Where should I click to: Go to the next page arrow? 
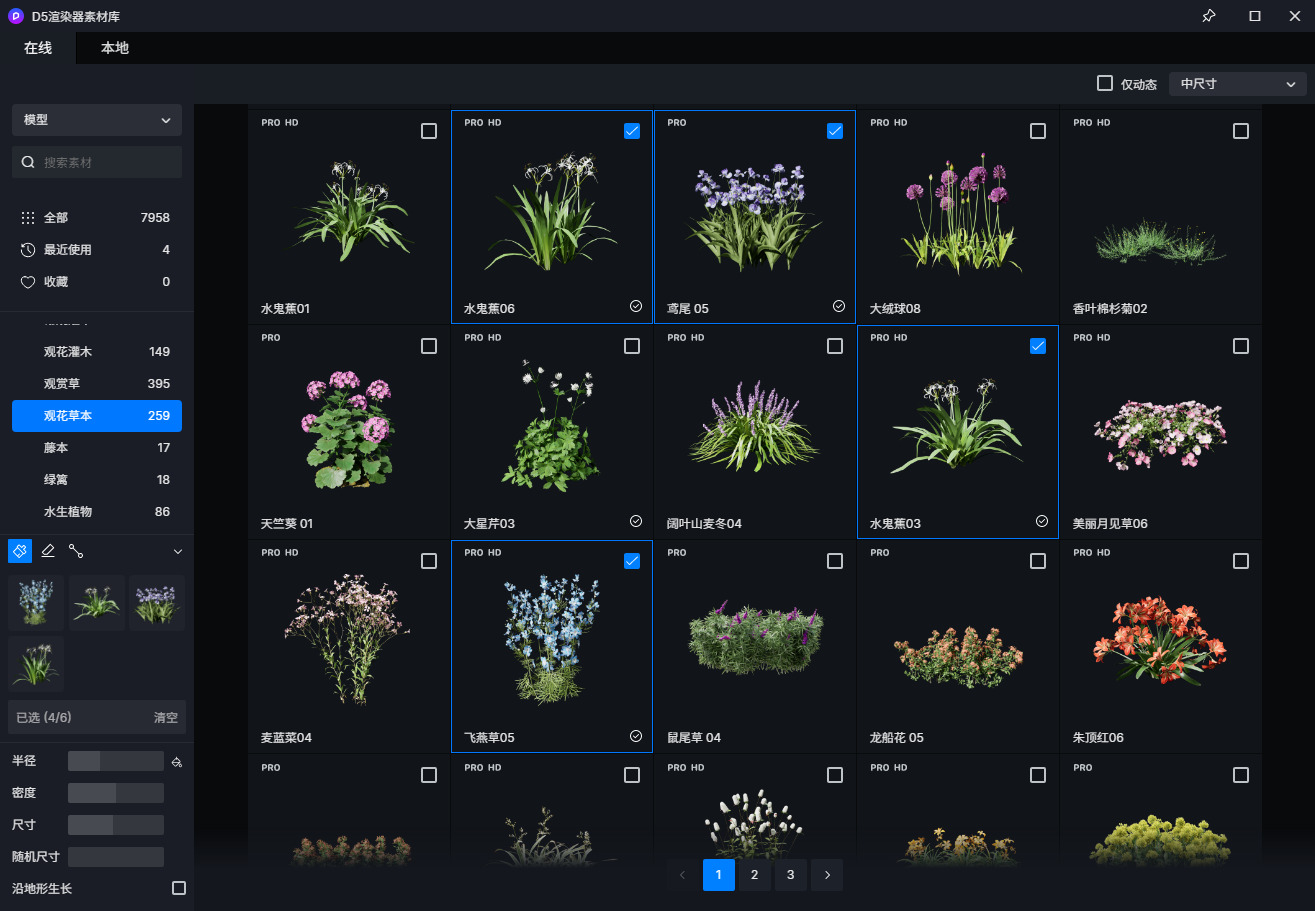[x=827, y=875]
